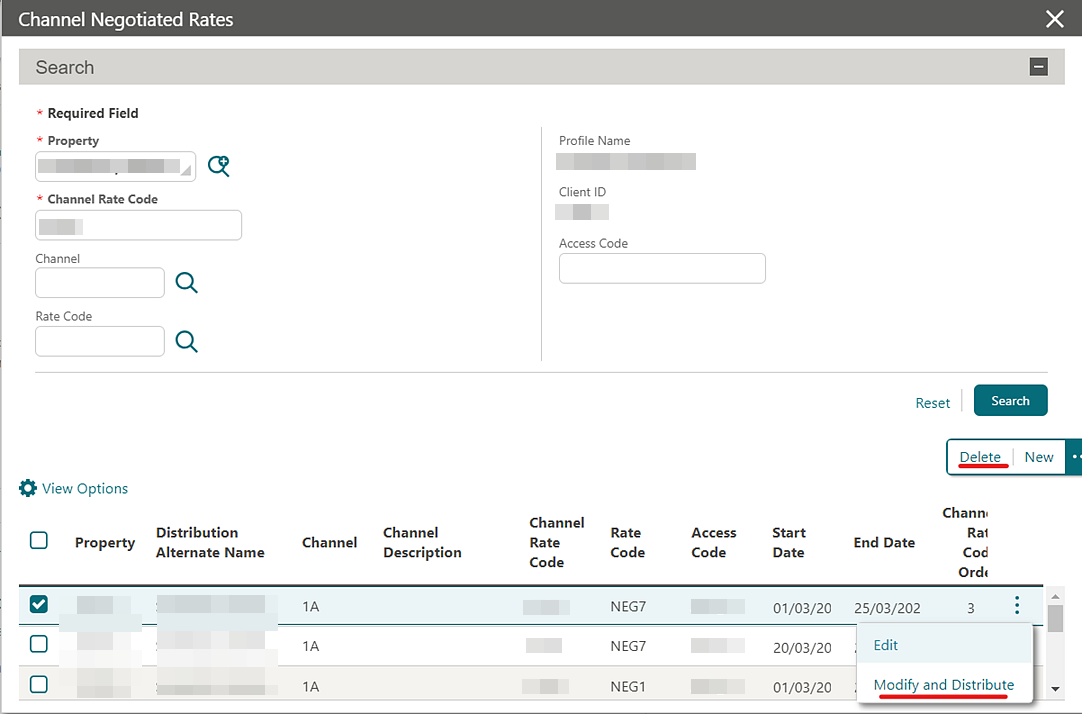Click the Search button
1082x714 pixels.
tap(1010, 400)
